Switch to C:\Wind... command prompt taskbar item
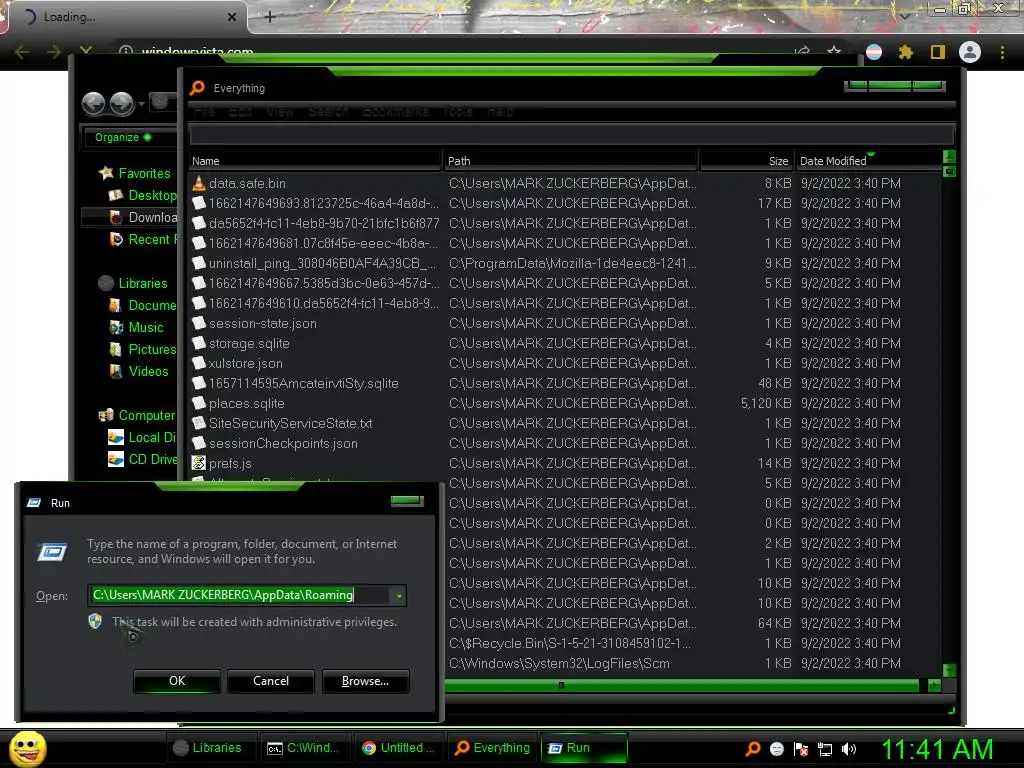The width and height of the screenshot is (1024, 768). (x=305, y=748)
